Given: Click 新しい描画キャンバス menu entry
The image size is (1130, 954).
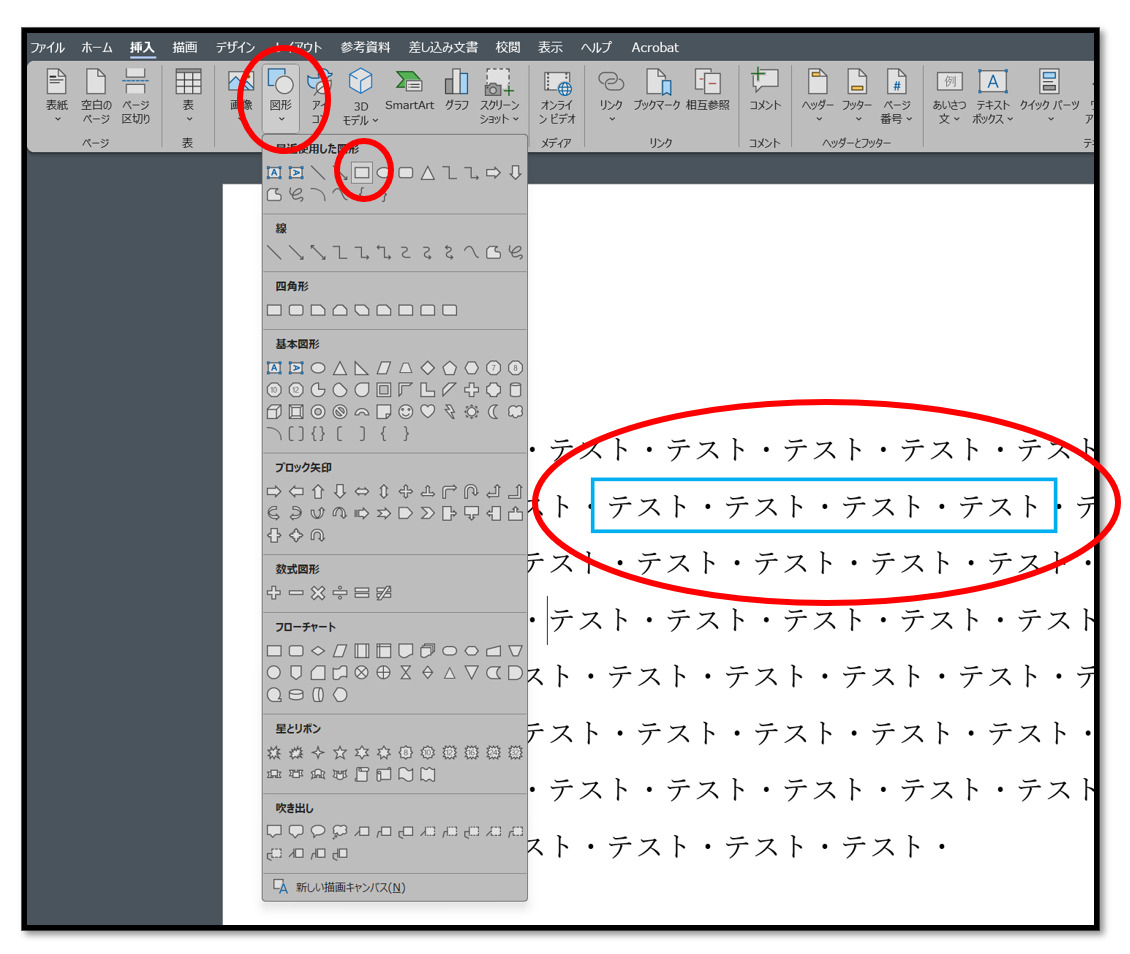Looking at the screenshot, I should [350, 887].
